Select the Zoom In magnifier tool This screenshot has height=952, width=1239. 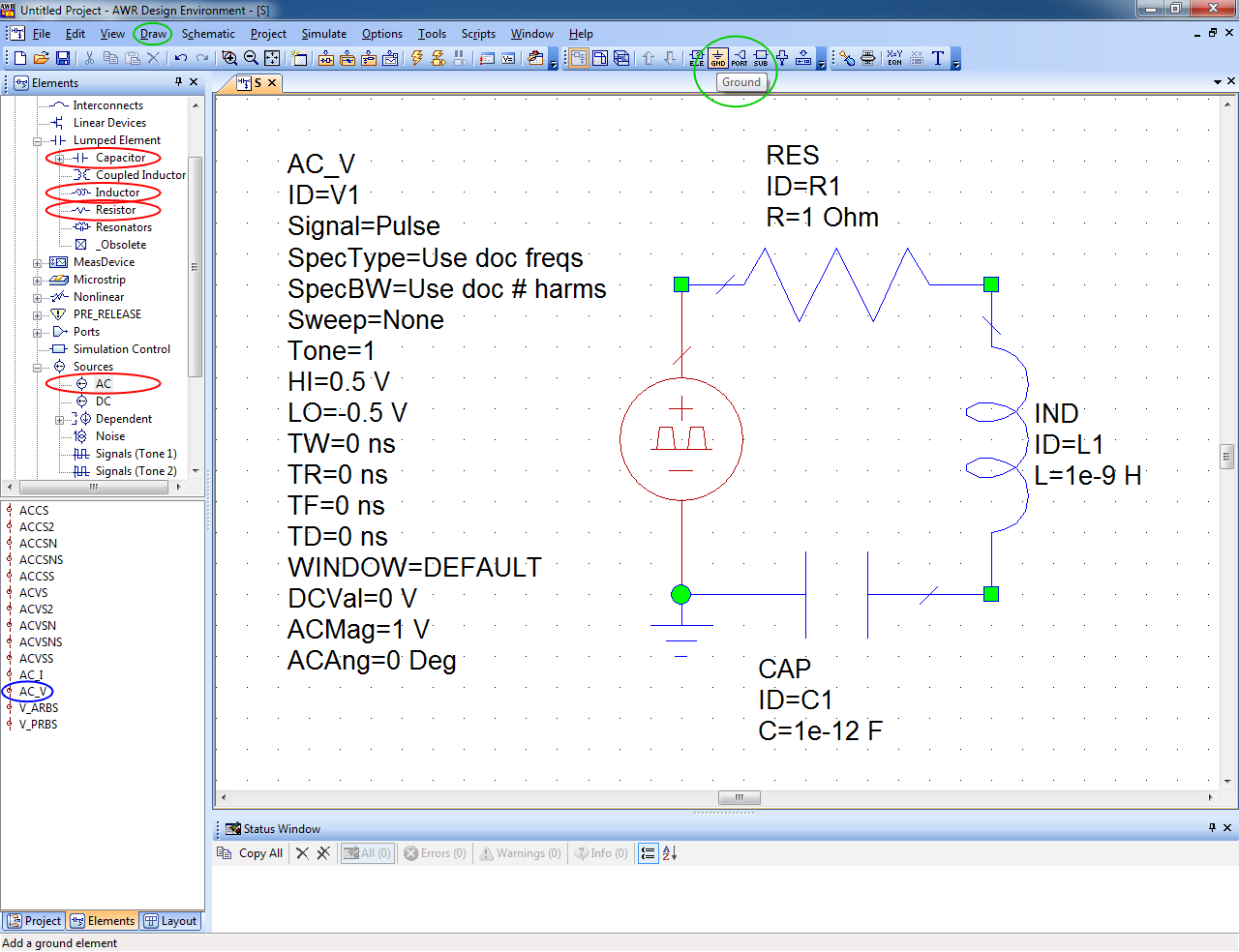point(229,58)
